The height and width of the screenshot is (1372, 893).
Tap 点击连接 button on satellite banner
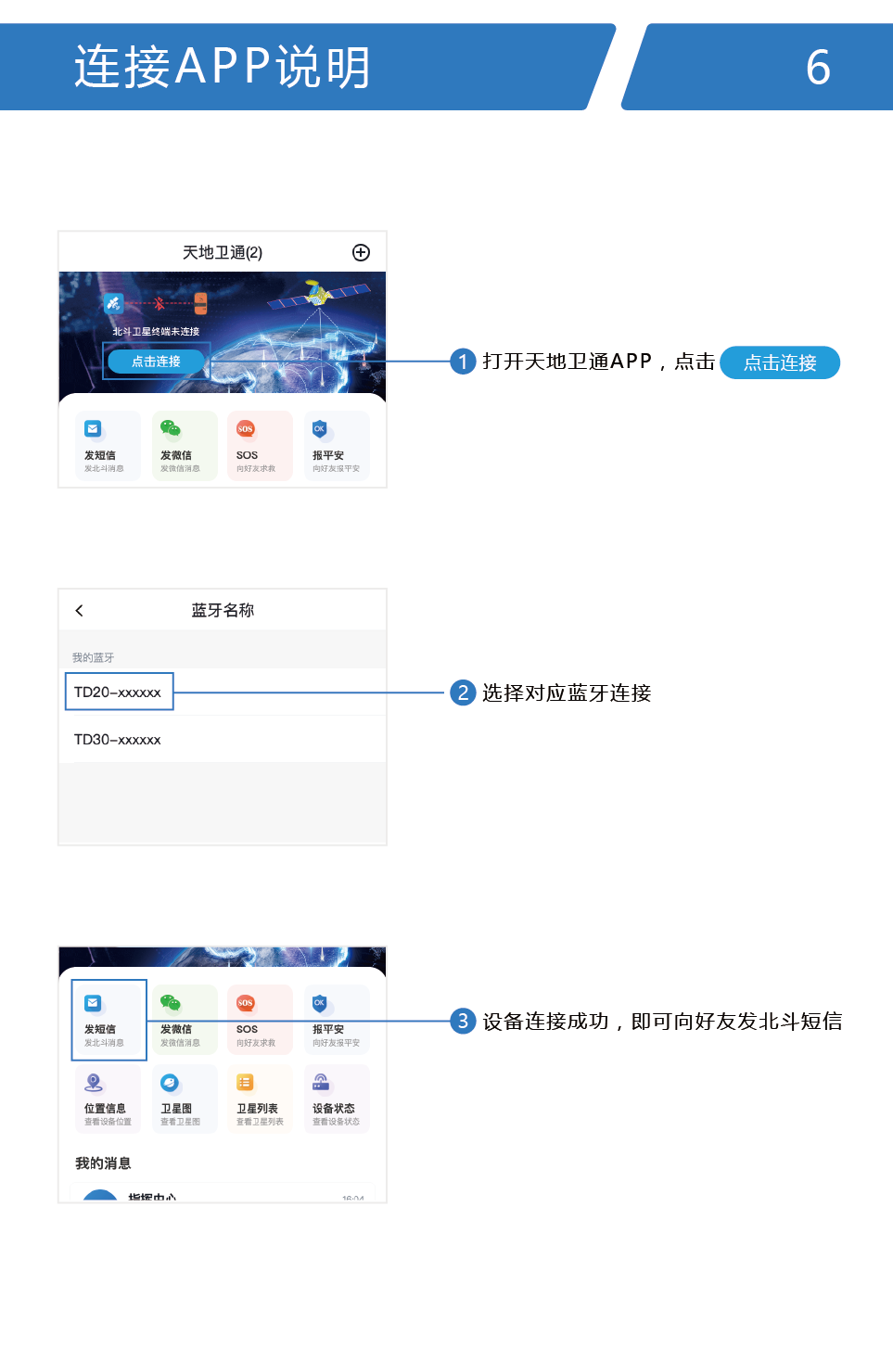click(x=156, y=362)
